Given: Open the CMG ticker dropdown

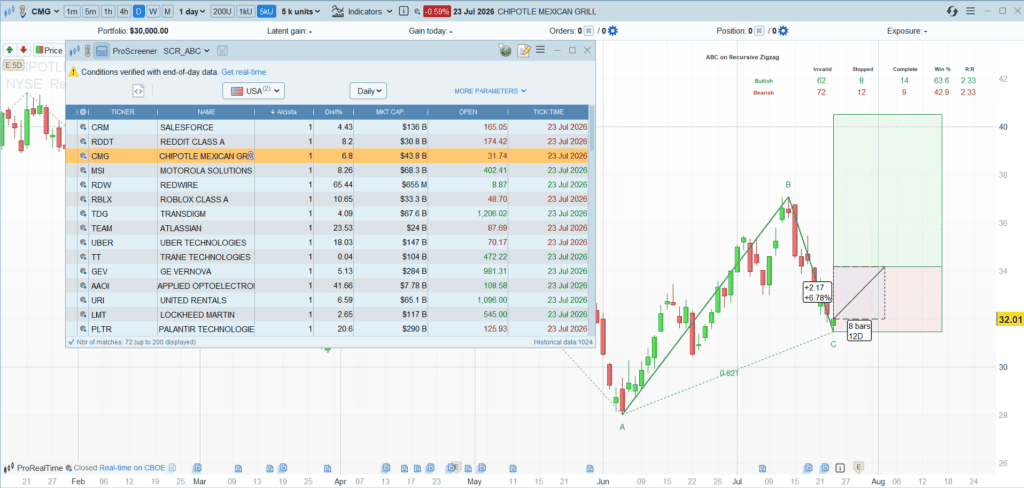Looking at the screenshot, I should pos(45,12).
